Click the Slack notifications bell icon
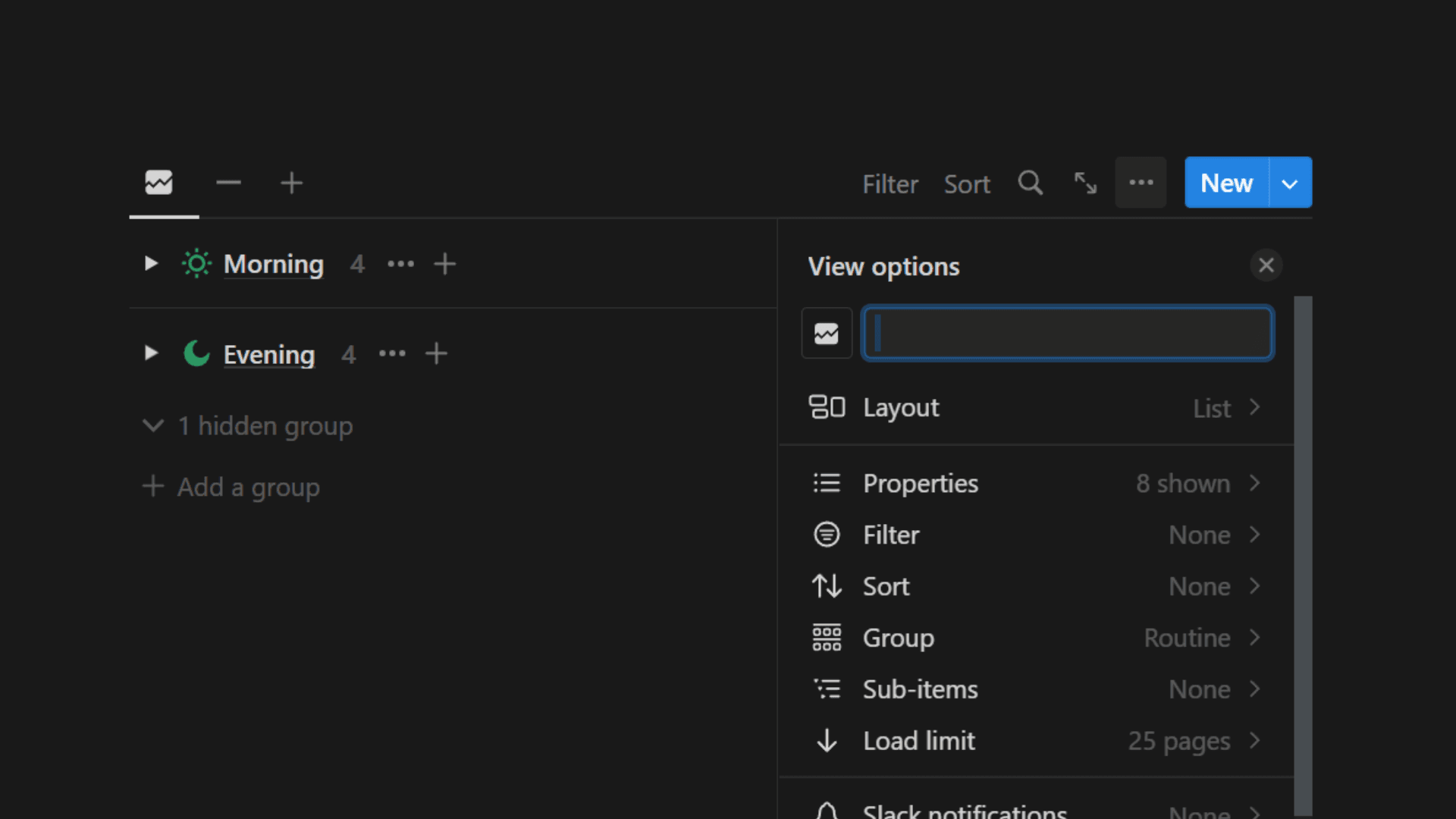 tap(827, 811)
